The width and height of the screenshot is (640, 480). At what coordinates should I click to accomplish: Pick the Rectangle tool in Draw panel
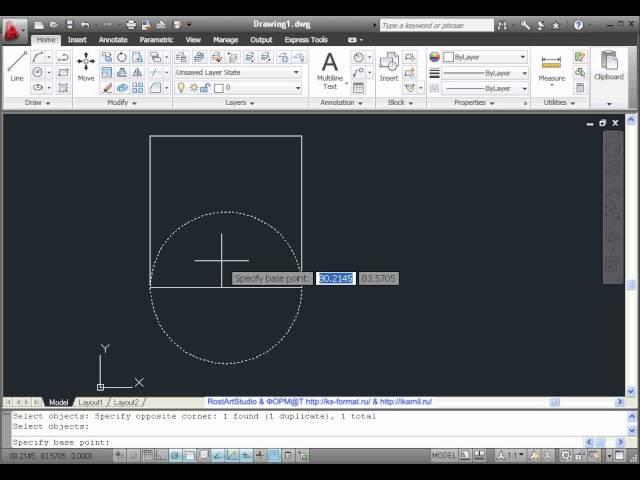63,73
